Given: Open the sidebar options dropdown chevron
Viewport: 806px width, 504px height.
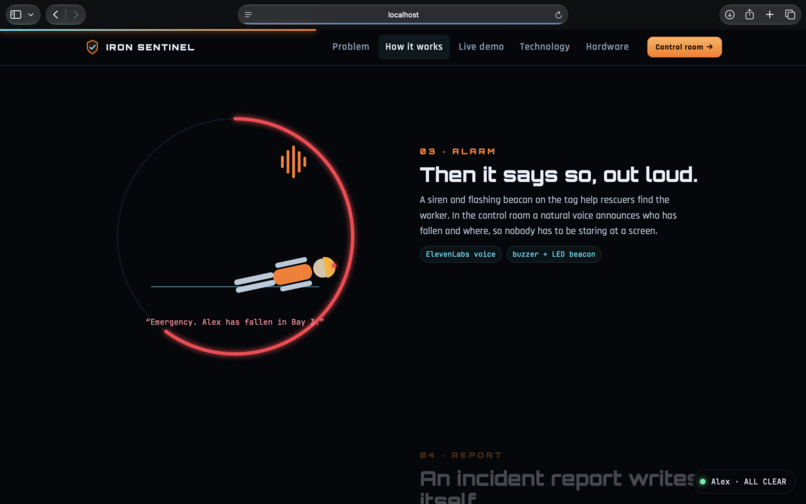Looking at the screenshot, I should [31, 14].
